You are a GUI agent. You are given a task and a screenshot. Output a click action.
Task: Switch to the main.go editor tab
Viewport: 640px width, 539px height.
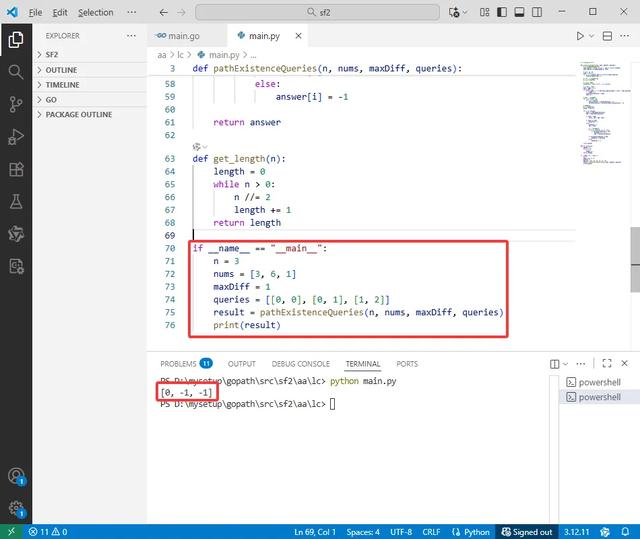coord(185,35)
